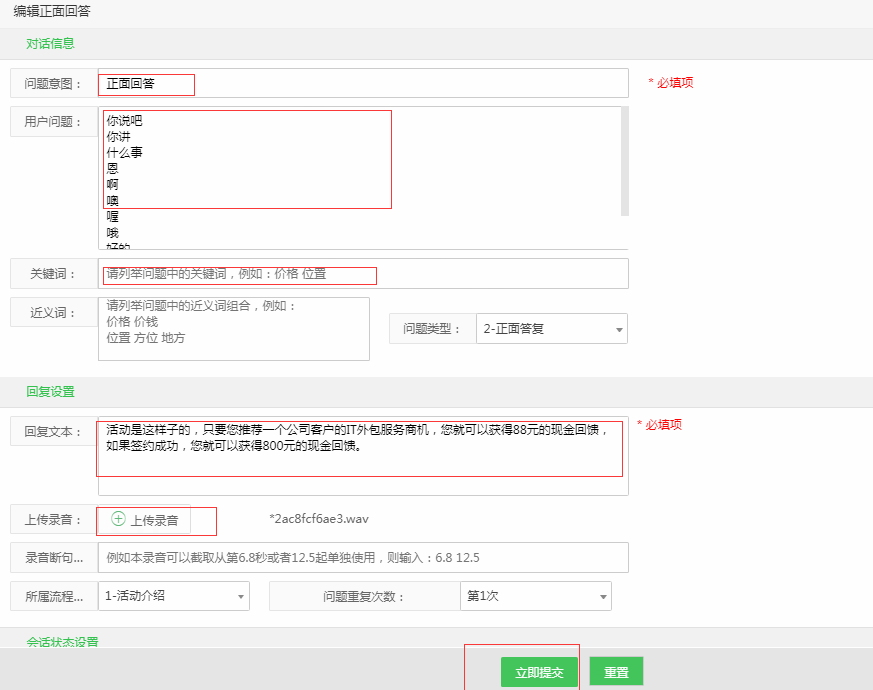
Task: Open the 问题类型 dropdown showing 2-正面答复
Action: [551, 329]
